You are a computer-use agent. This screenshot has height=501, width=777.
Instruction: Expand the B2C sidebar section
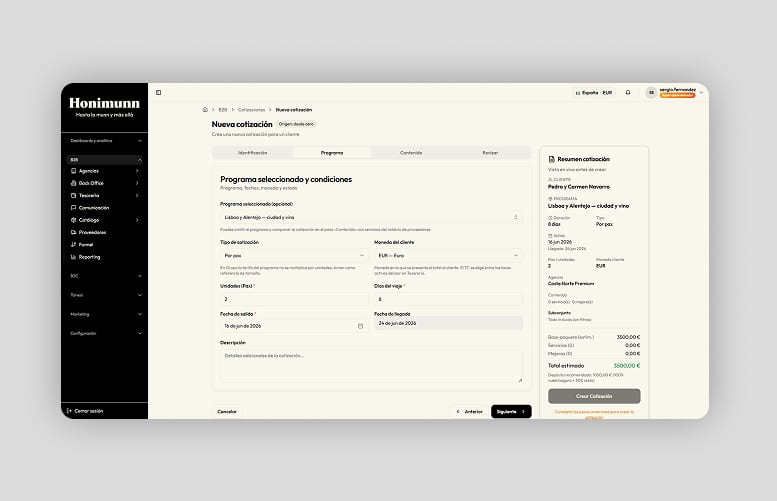pyautogui.click(x=105, y=276)
